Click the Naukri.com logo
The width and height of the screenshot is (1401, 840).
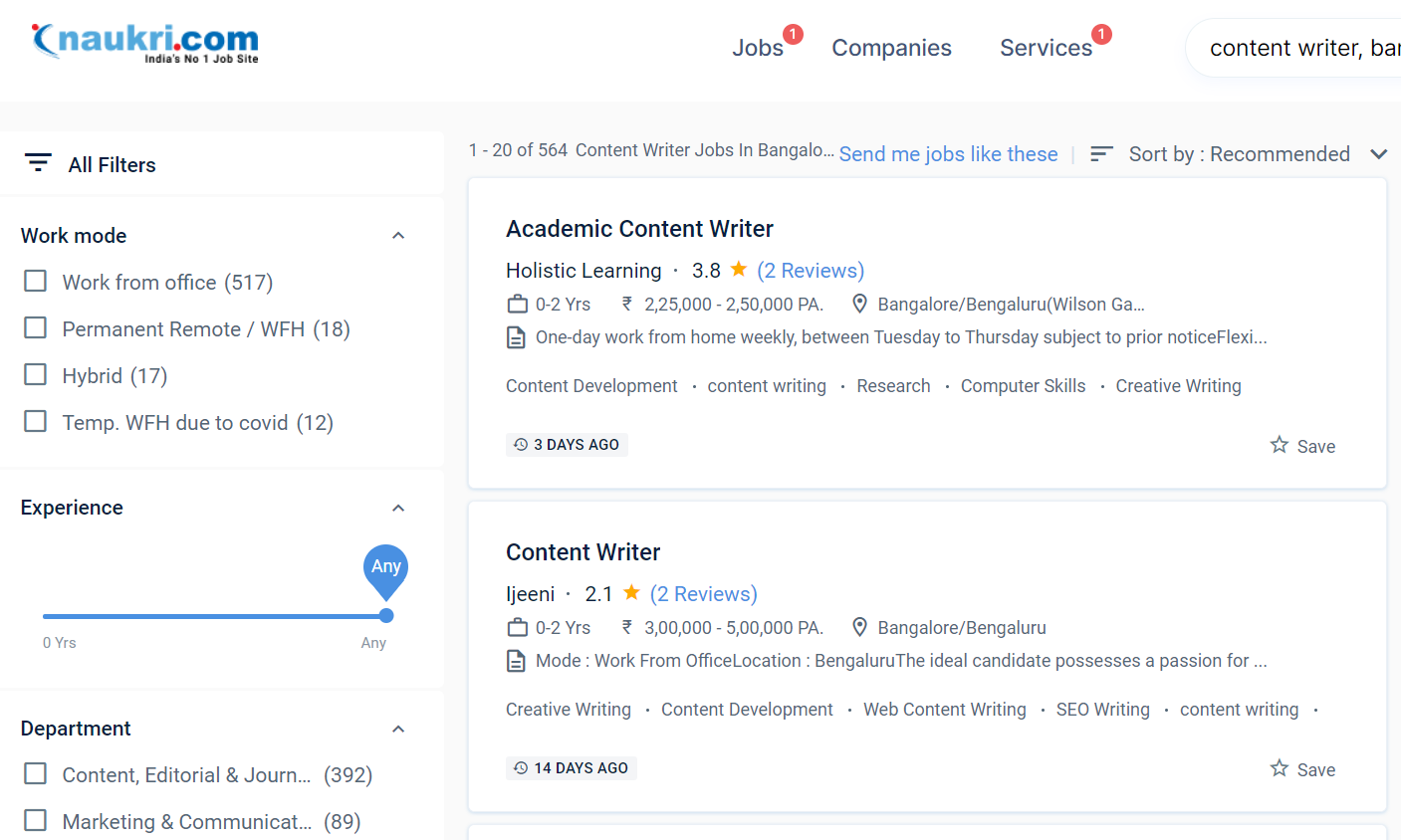point(145,43)
